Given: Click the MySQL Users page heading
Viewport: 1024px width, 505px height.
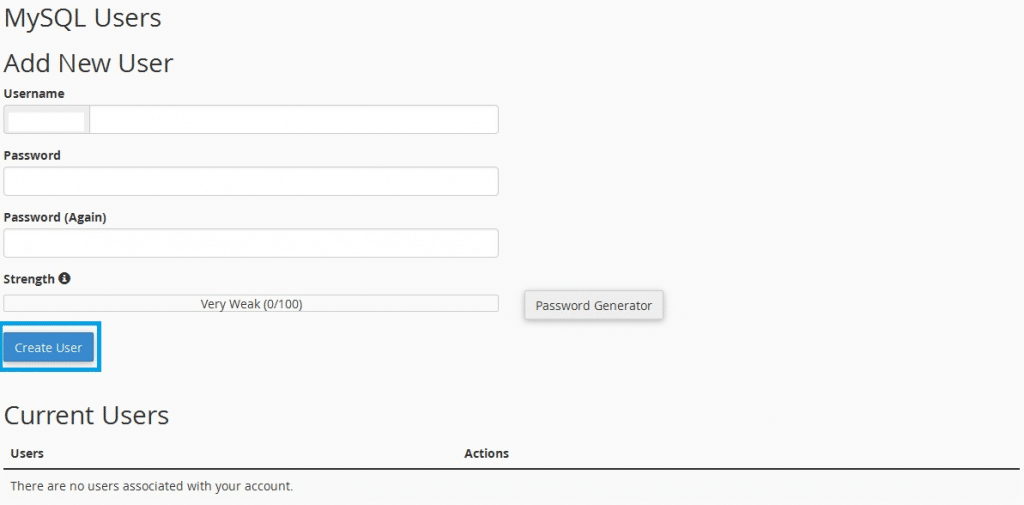Looking at the screenshot, I should pos(82,18).
